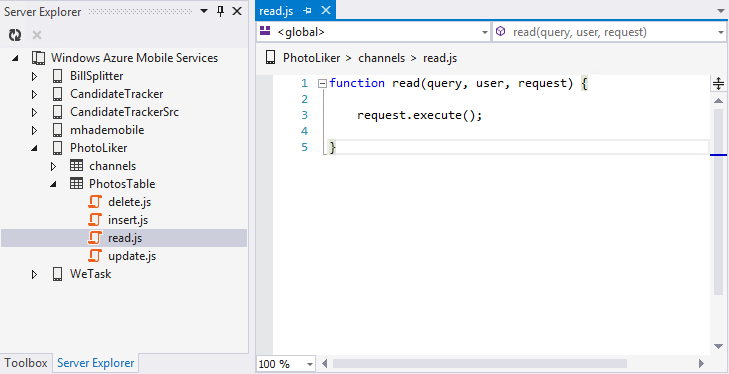This screenshot has height=374, width=729.
Task: Place the cursor on request.execute(); line
Action: coord(419,115)
